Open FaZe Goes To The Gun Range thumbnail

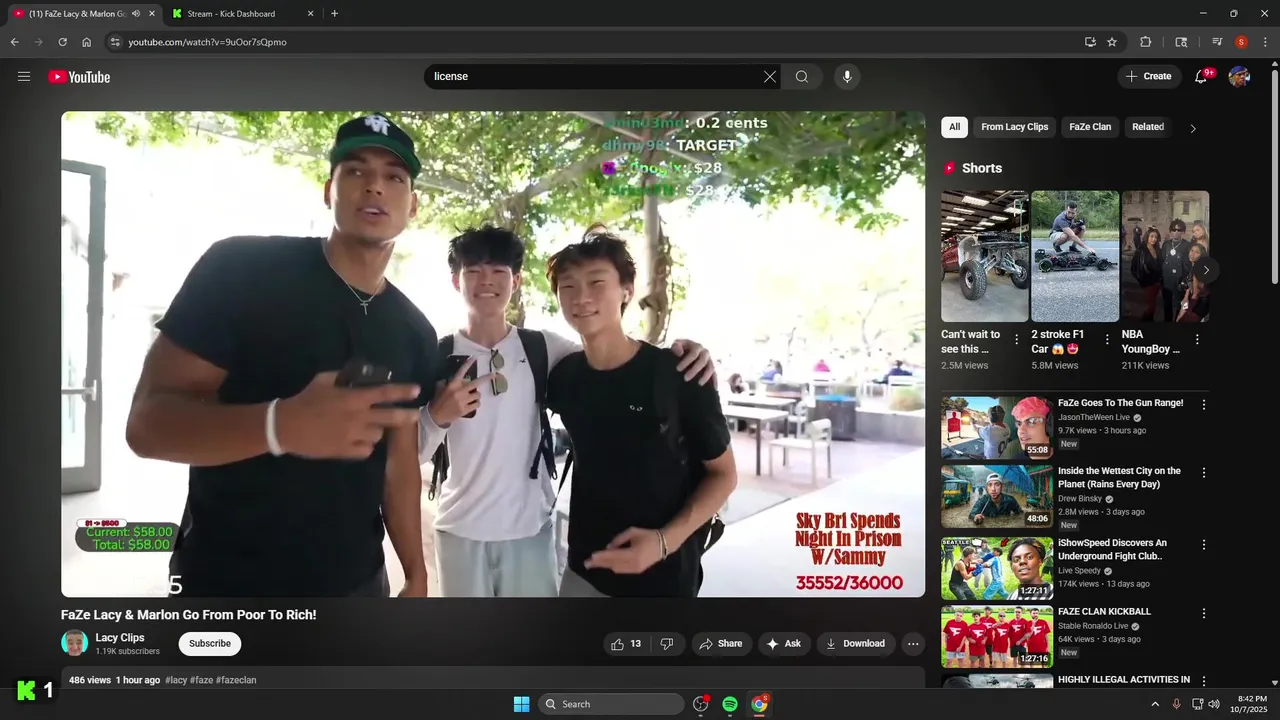pos(996,428)
